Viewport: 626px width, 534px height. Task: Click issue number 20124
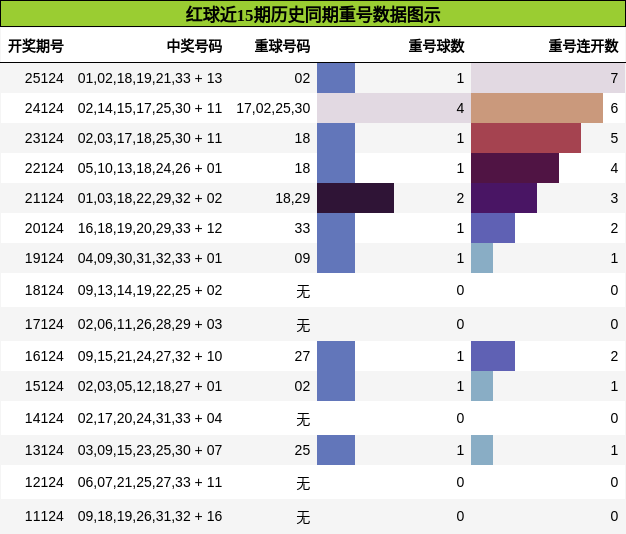click(44, 228)
